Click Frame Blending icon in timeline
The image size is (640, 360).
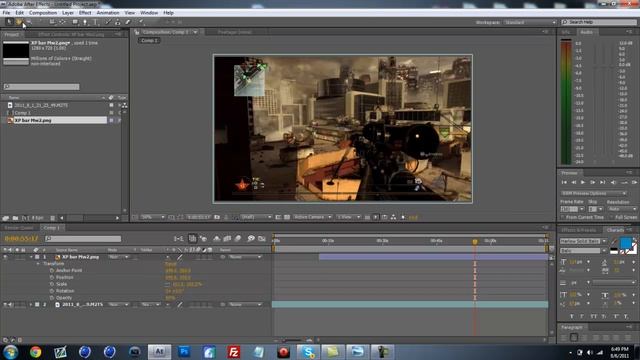227,238
